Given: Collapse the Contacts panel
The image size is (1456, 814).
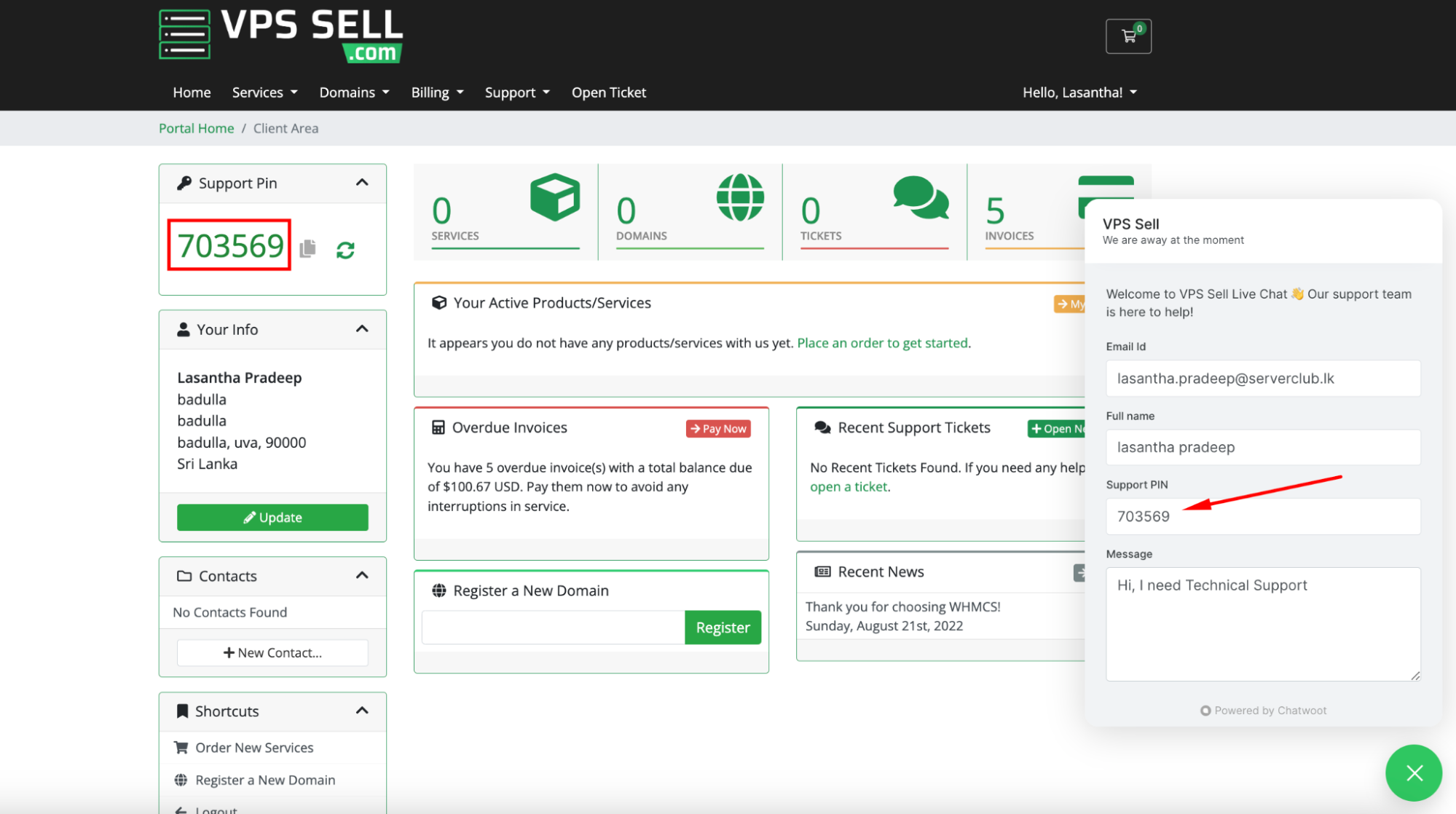Looking at the screenshot, I should click(x=362, y=576).
